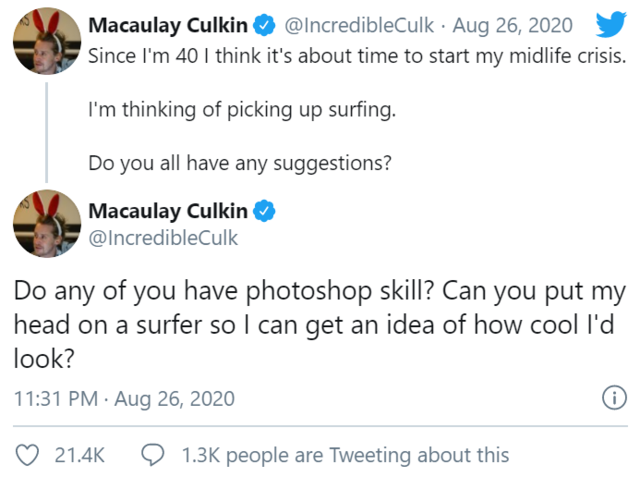
Task: Click verified badge beside lower Macaulay Culkin name
Action: (266, 212)
